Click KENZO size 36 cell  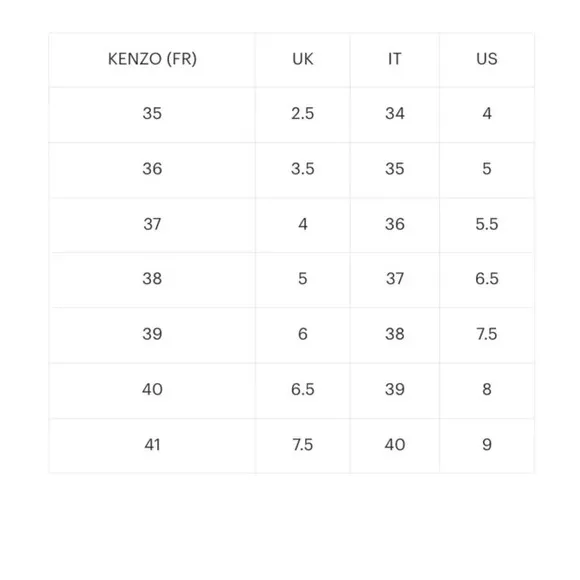(152, 169)
